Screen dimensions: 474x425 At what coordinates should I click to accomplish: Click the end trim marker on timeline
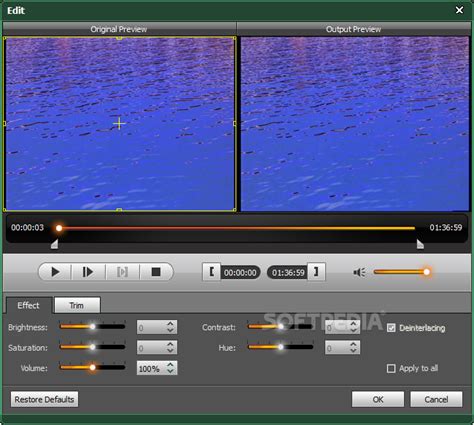click(x=420, y=244)
